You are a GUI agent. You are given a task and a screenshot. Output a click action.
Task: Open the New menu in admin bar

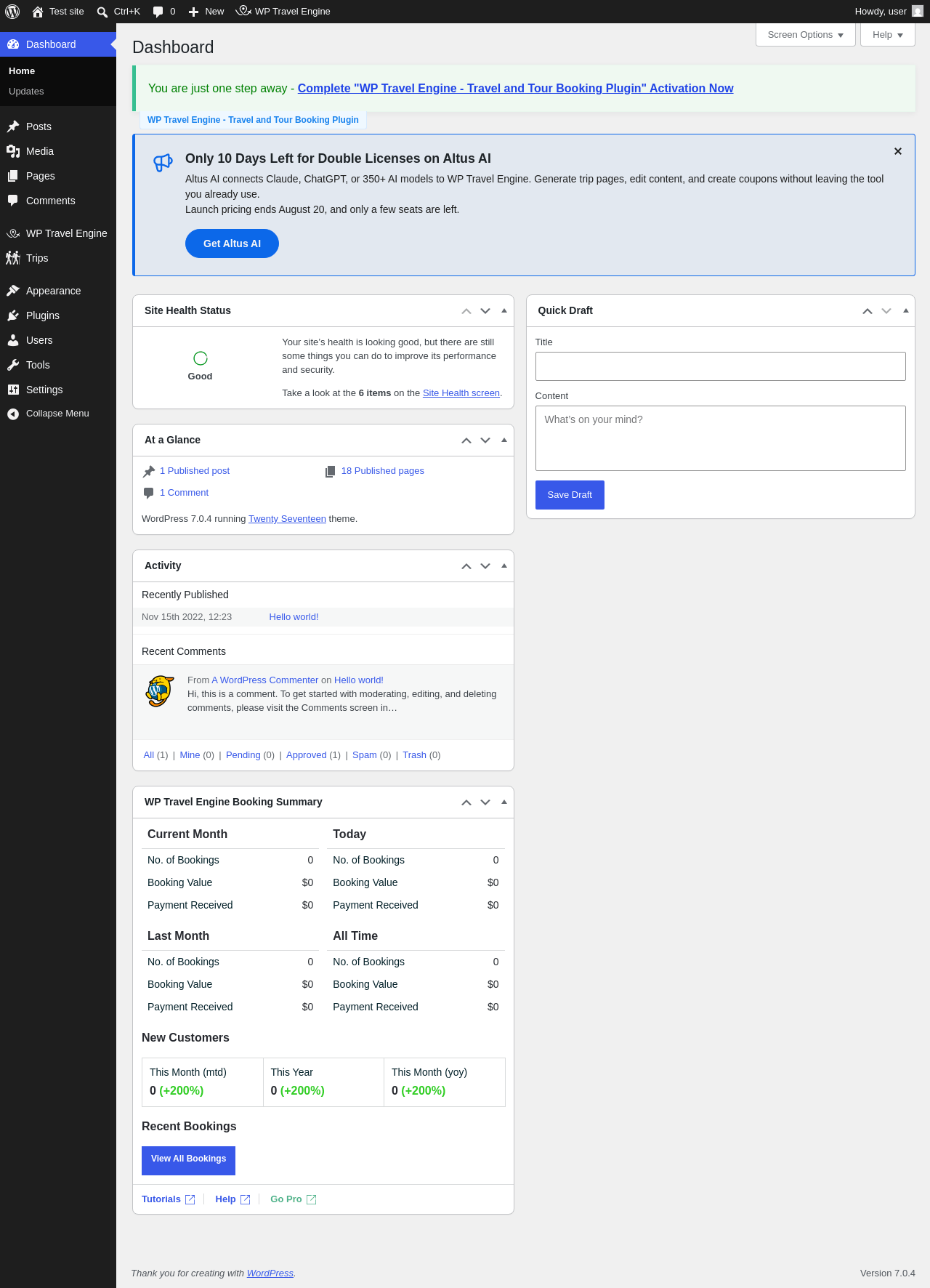(x=206, y=12)
